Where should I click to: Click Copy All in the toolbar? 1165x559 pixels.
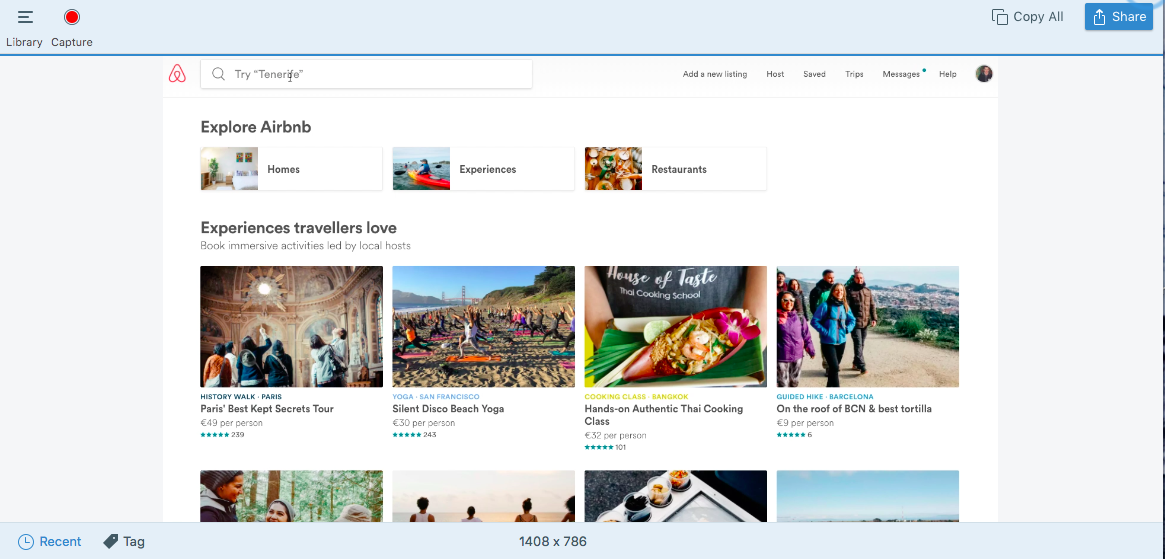click(1028, 16)
